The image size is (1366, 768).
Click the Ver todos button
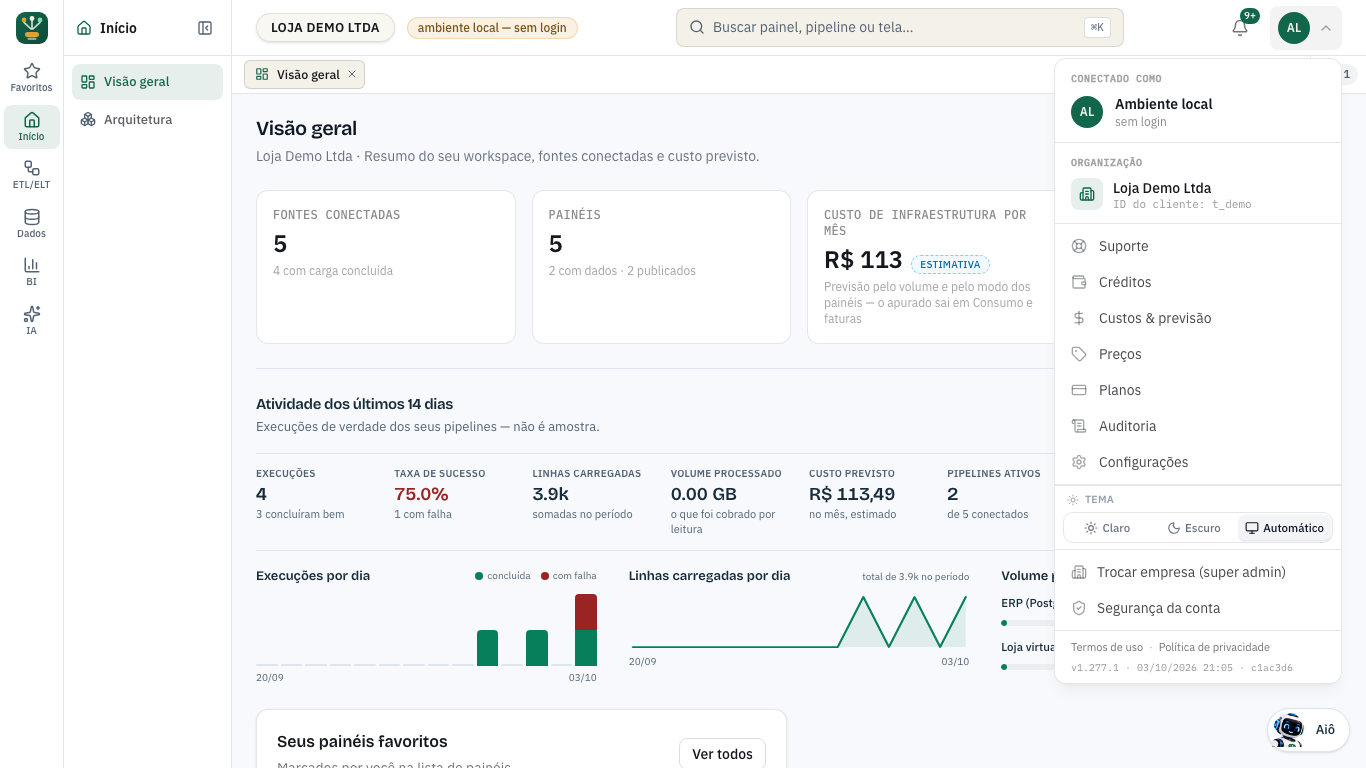pyautogui.click(x=722, y=754)
